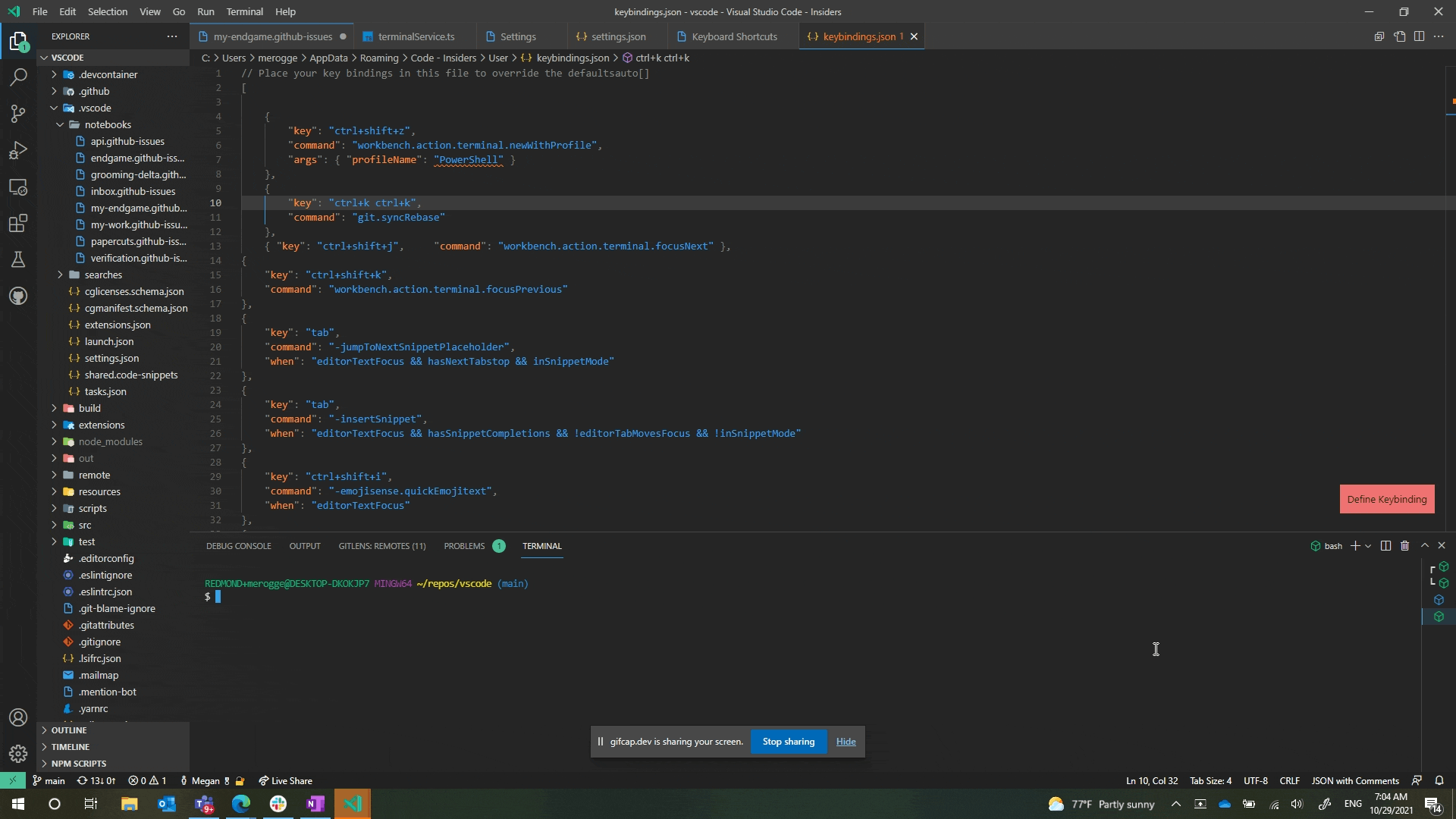Click the Define Keybinding button

click(x=1387, y=499)
